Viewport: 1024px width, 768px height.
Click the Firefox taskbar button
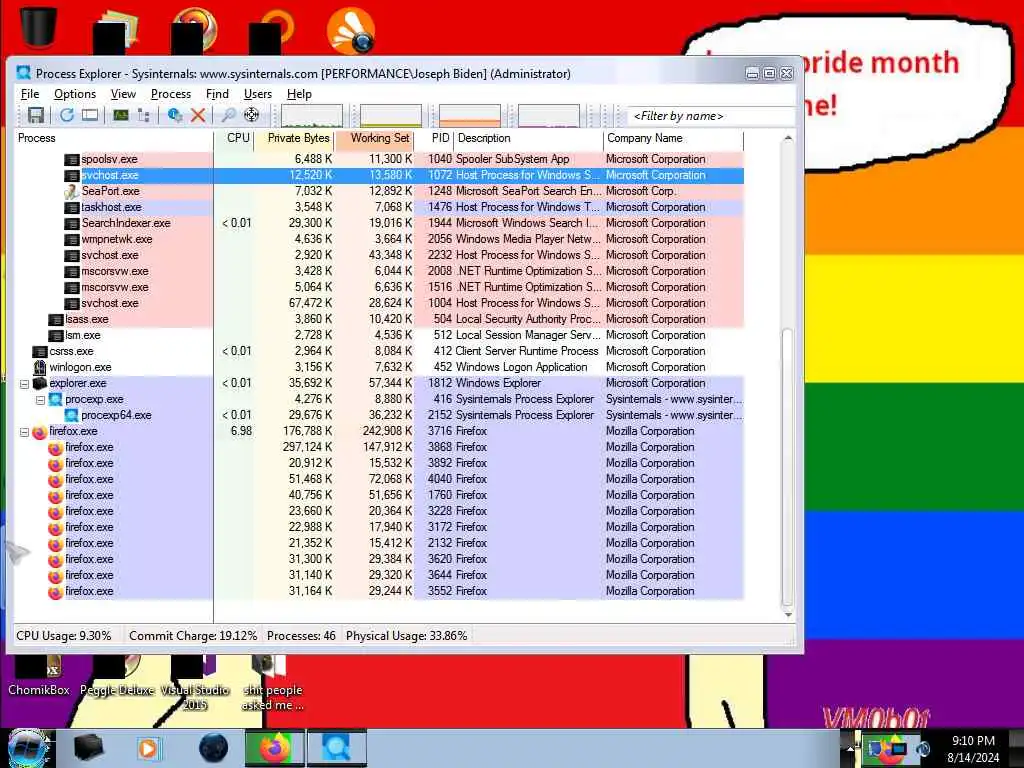click(274, 748)
